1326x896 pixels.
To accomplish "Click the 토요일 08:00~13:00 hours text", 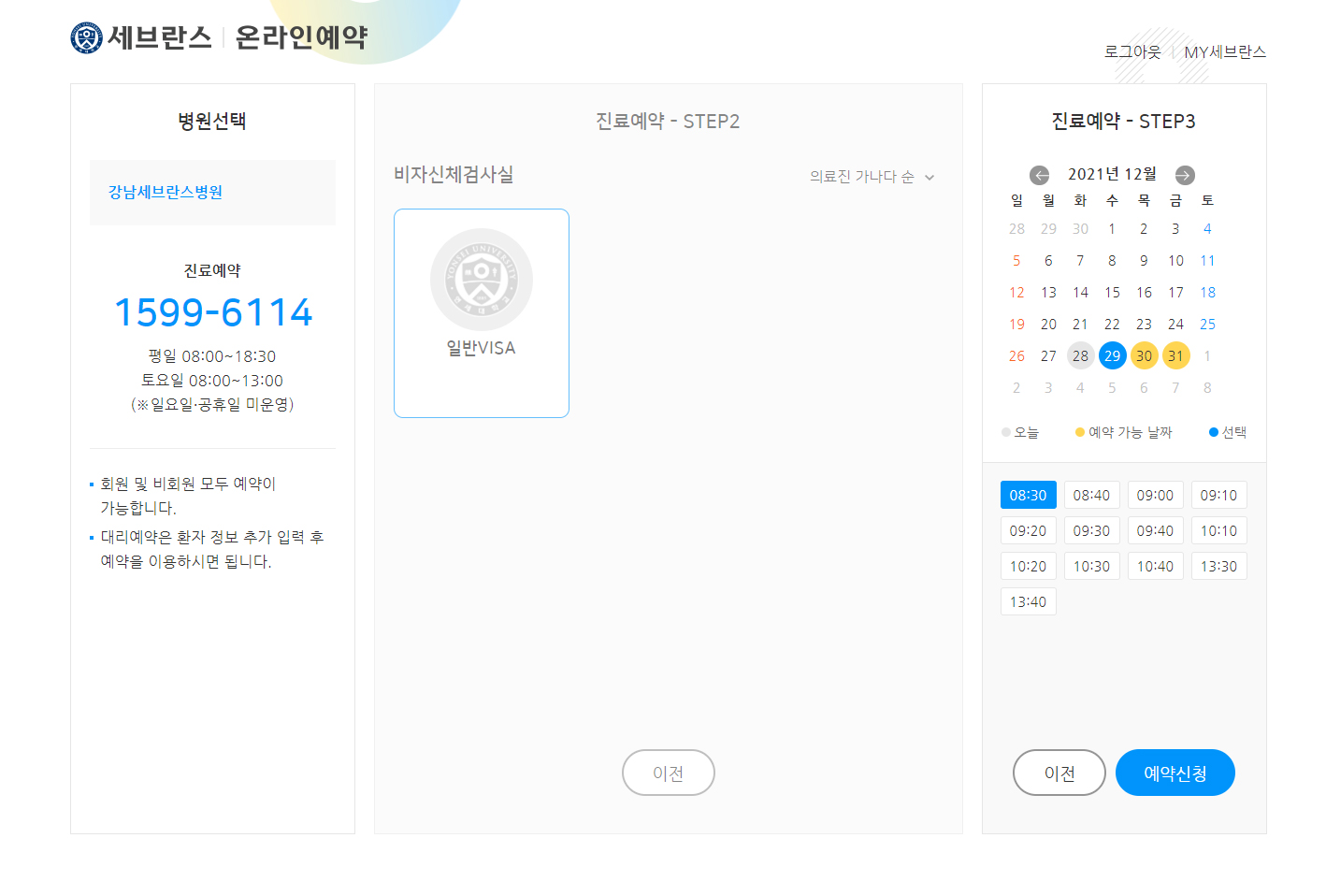I will click(x=212, y=381).
